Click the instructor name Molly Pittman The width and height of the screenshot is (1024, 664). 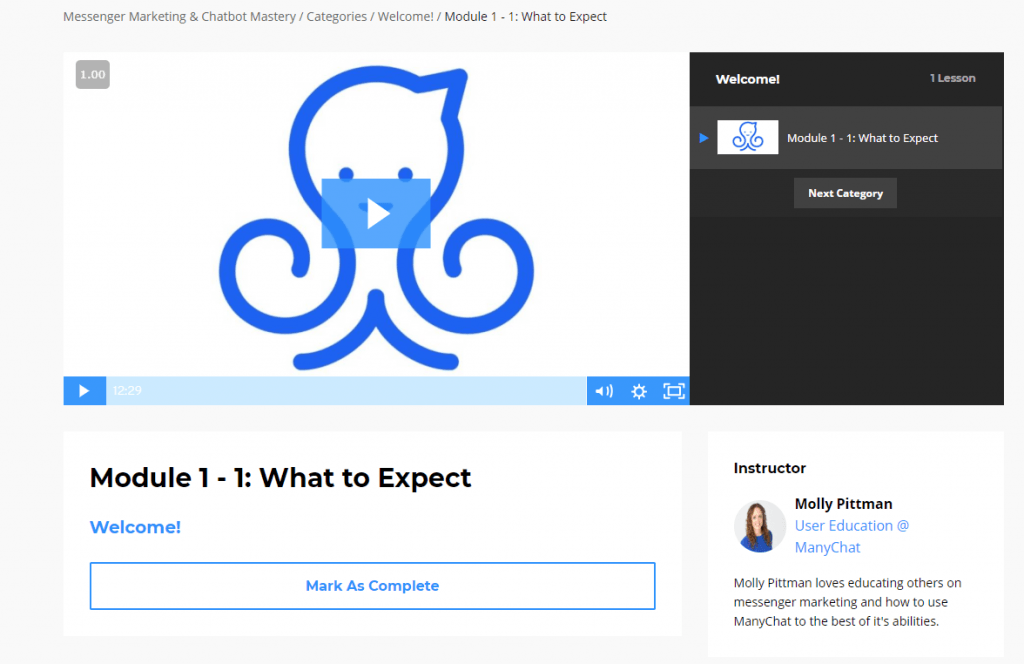[843, 503]
